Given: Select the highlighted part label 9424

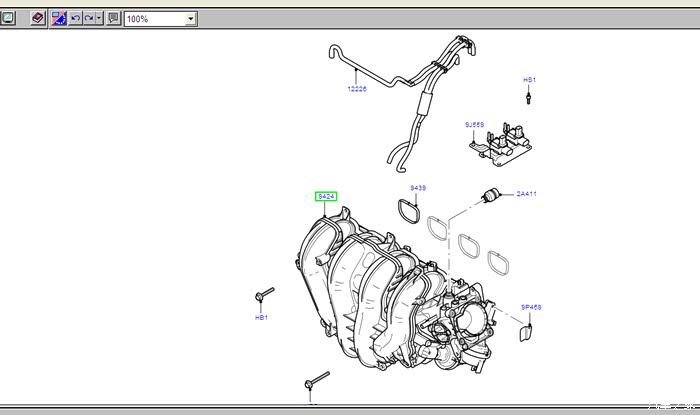Looking at the screenshot, I should pos(326,196).
